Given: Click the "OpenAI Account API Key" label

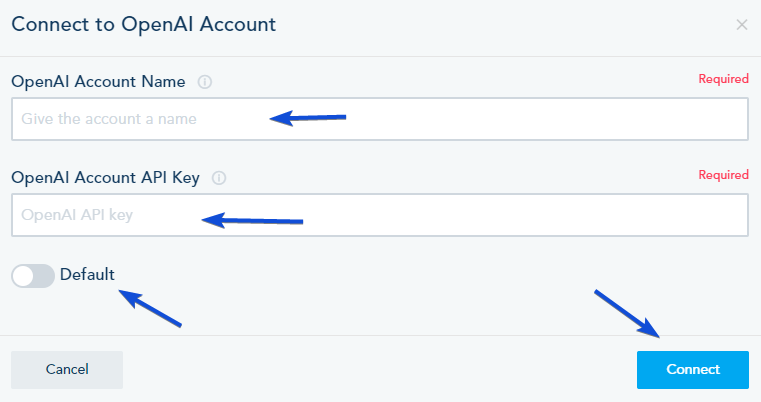Looking at the screenshot, I should (106, 178).
